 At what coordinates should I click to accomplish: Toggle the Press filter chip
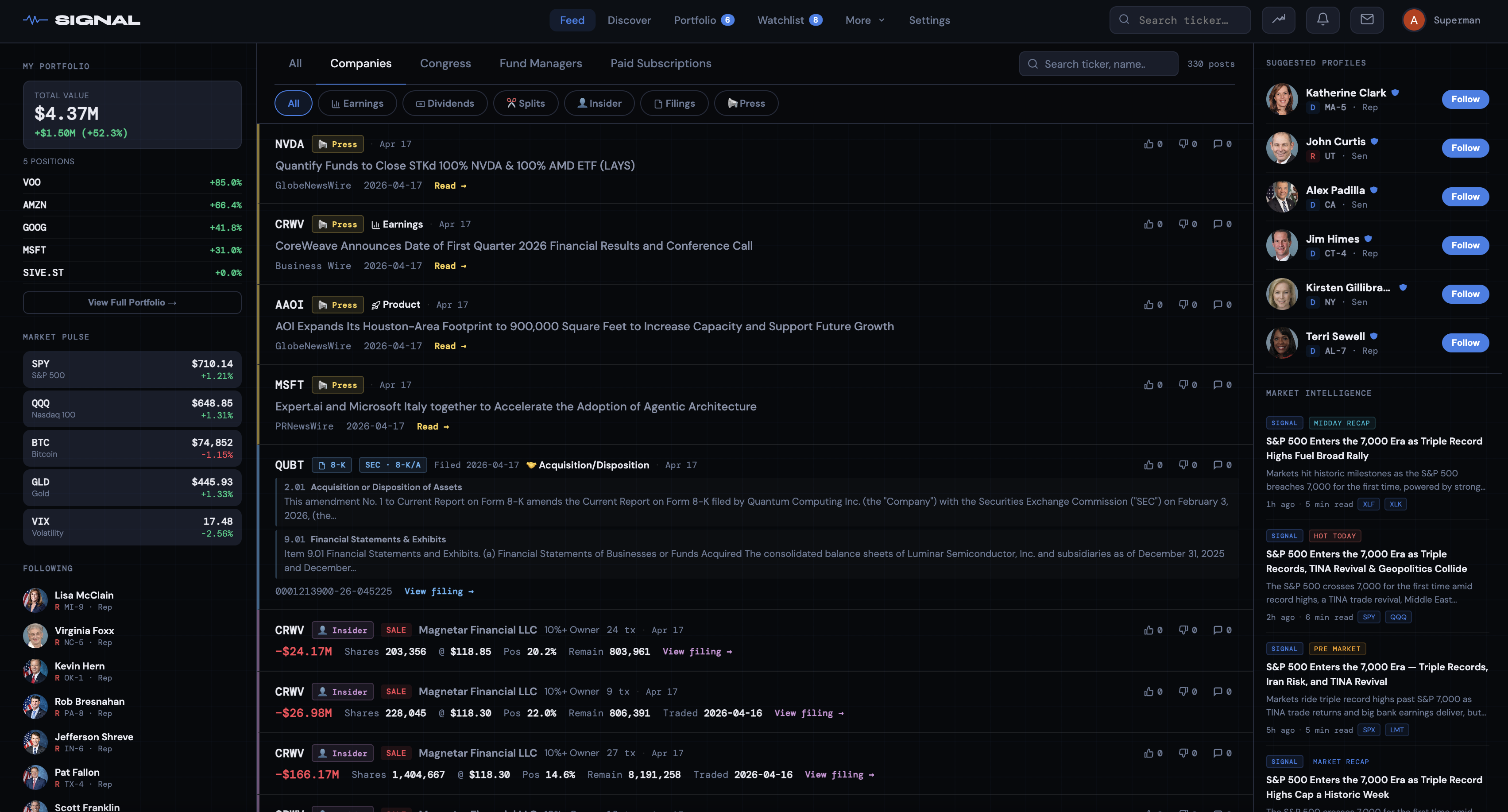tap(746, 103)
